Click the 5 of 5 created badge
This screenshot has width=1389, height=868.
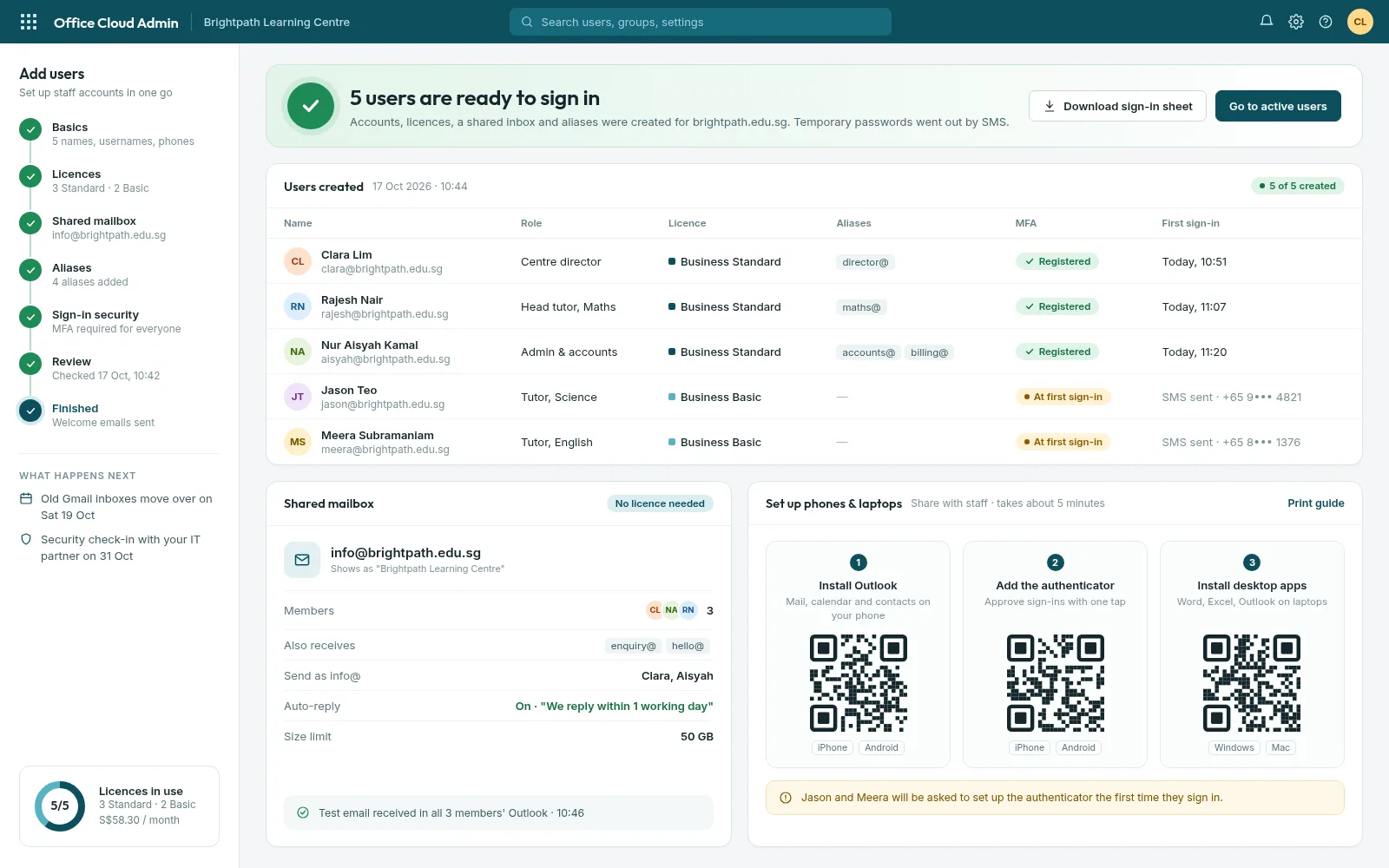pyautogui.click(x=1298, y=186)
